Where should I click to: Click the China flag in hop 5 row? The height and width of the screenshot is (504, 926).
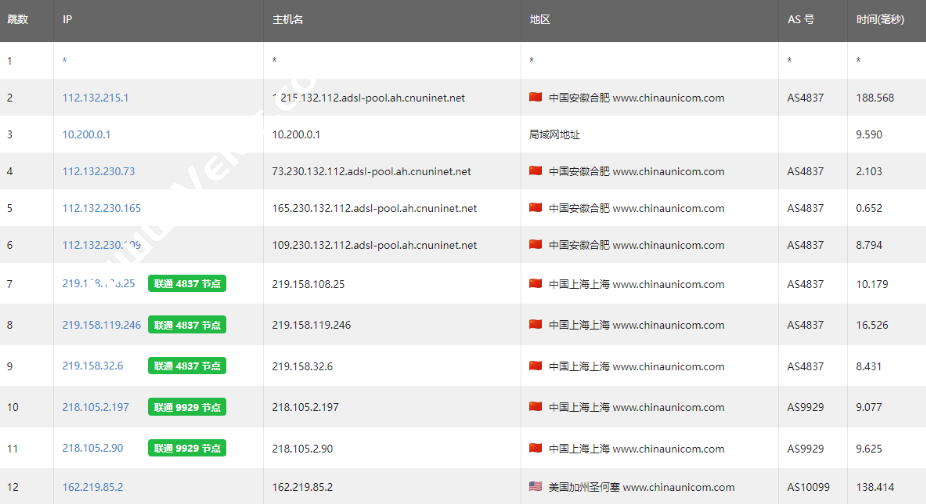coord(535,208)
